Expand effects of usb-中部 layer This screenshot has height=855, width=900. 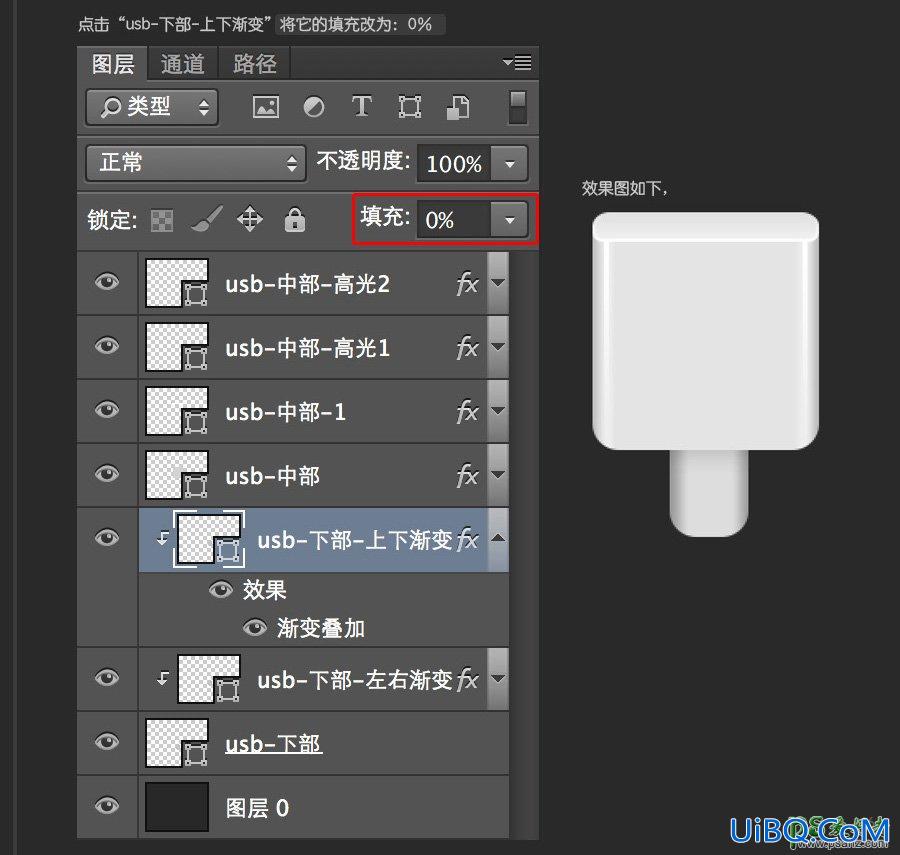[x=498, y=475]
